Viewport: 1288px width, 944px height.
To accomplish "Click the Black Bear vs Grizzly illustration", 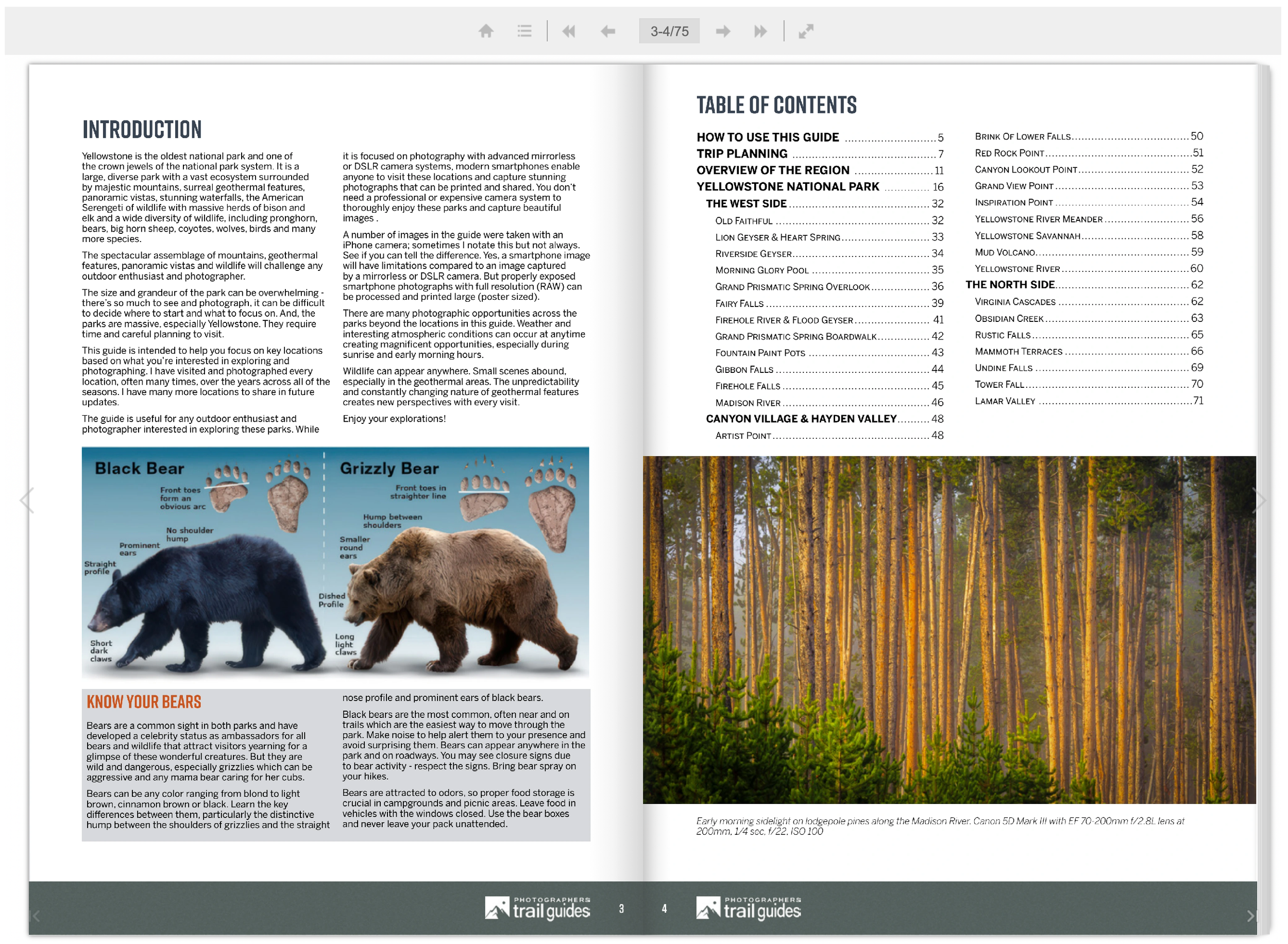I will click(335, 563).
